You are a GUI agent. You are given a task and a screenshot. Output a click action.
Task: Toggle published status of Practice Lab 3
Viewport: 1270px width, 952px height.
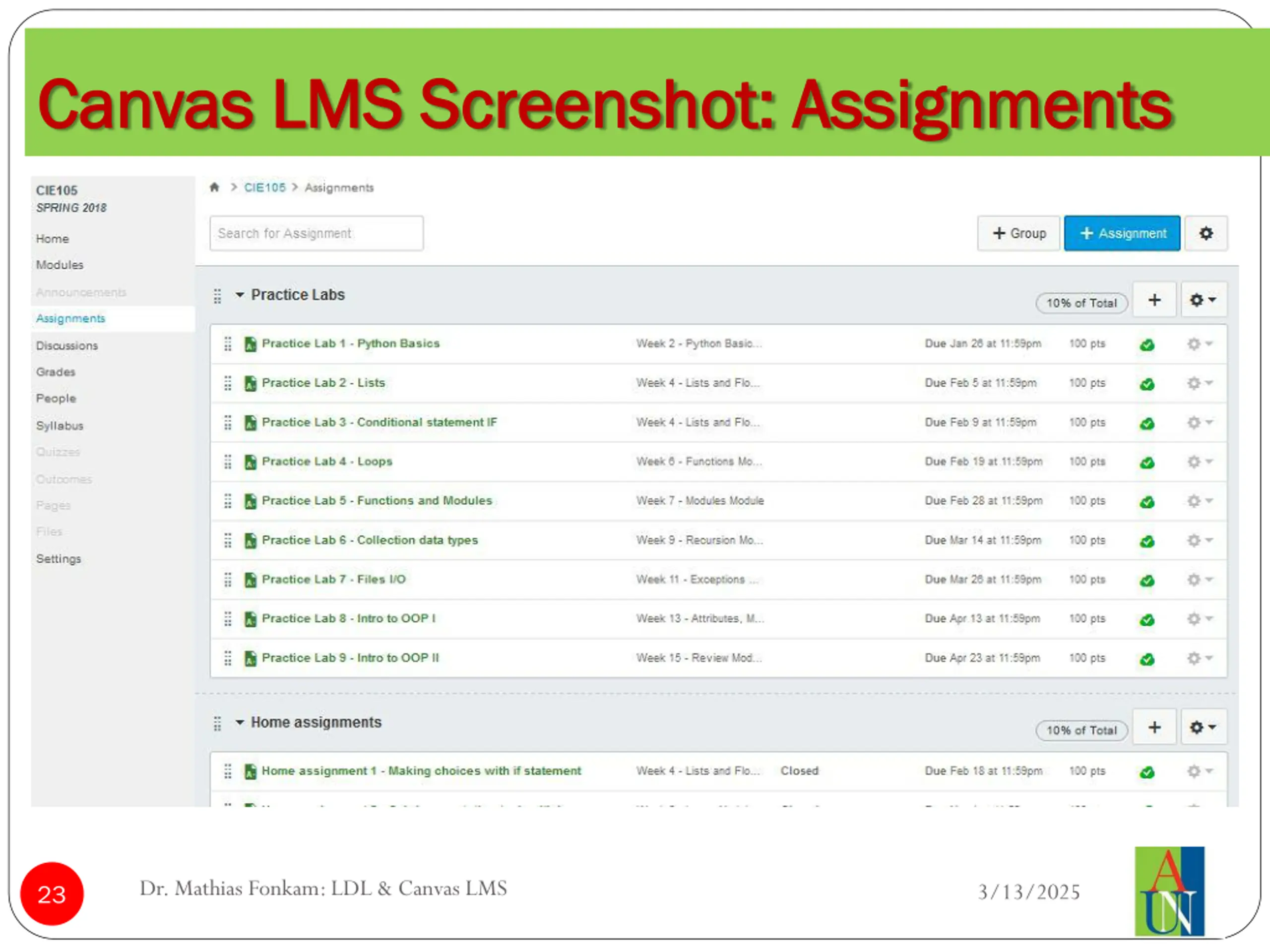1147,423
